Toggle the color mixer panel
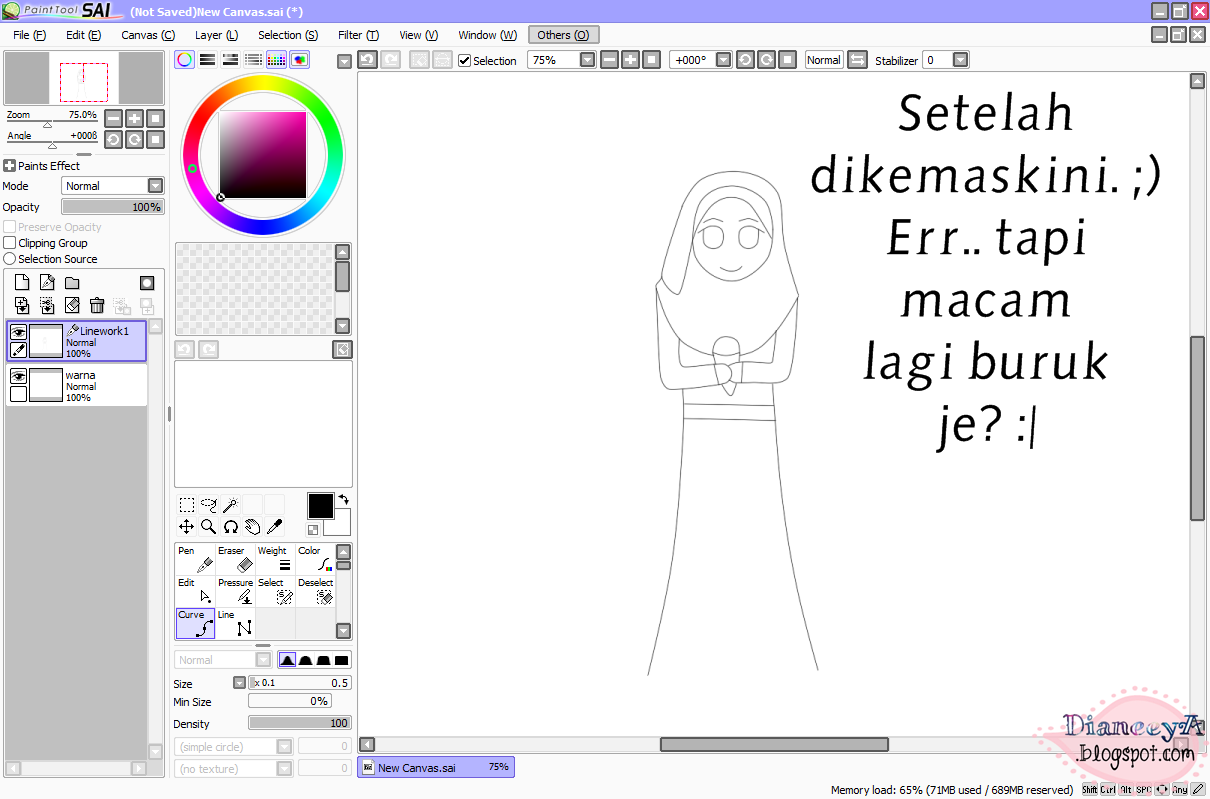This screenshot has width=1210, height=799. click(231, 59)
